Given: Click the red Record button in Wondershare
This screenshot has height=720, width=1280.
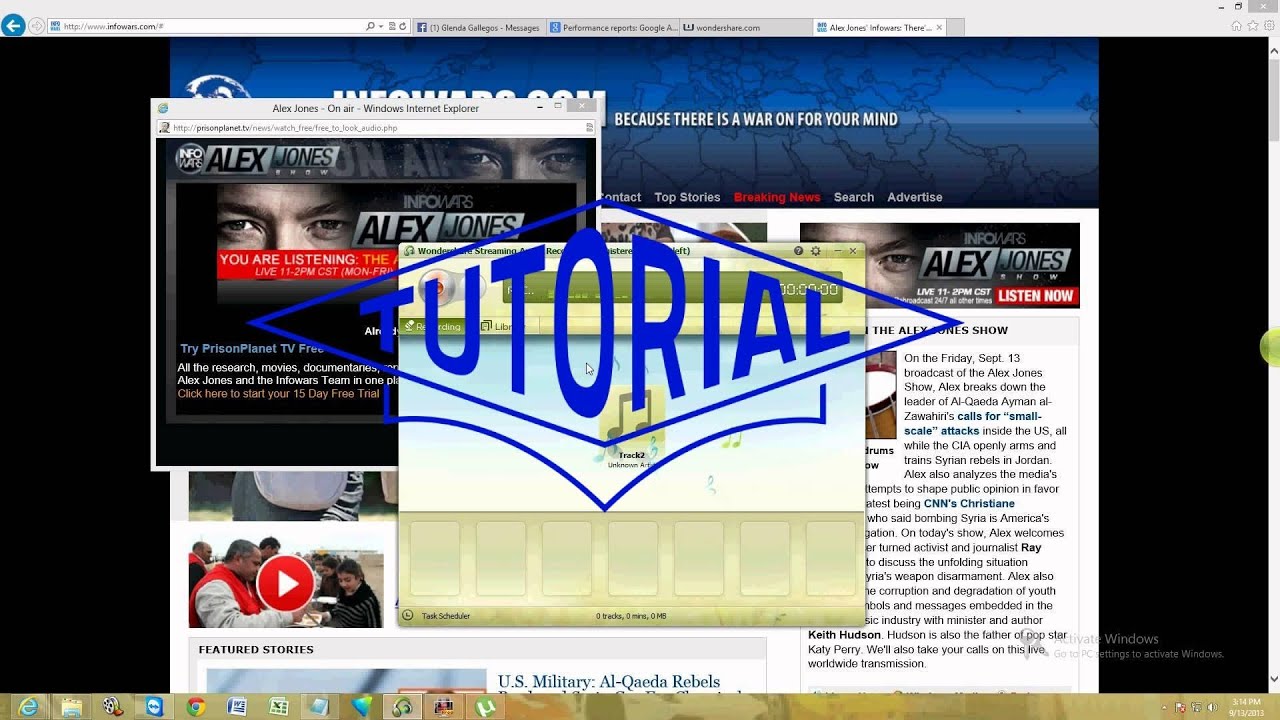Looking at the screenshot, I should (437, 289).
